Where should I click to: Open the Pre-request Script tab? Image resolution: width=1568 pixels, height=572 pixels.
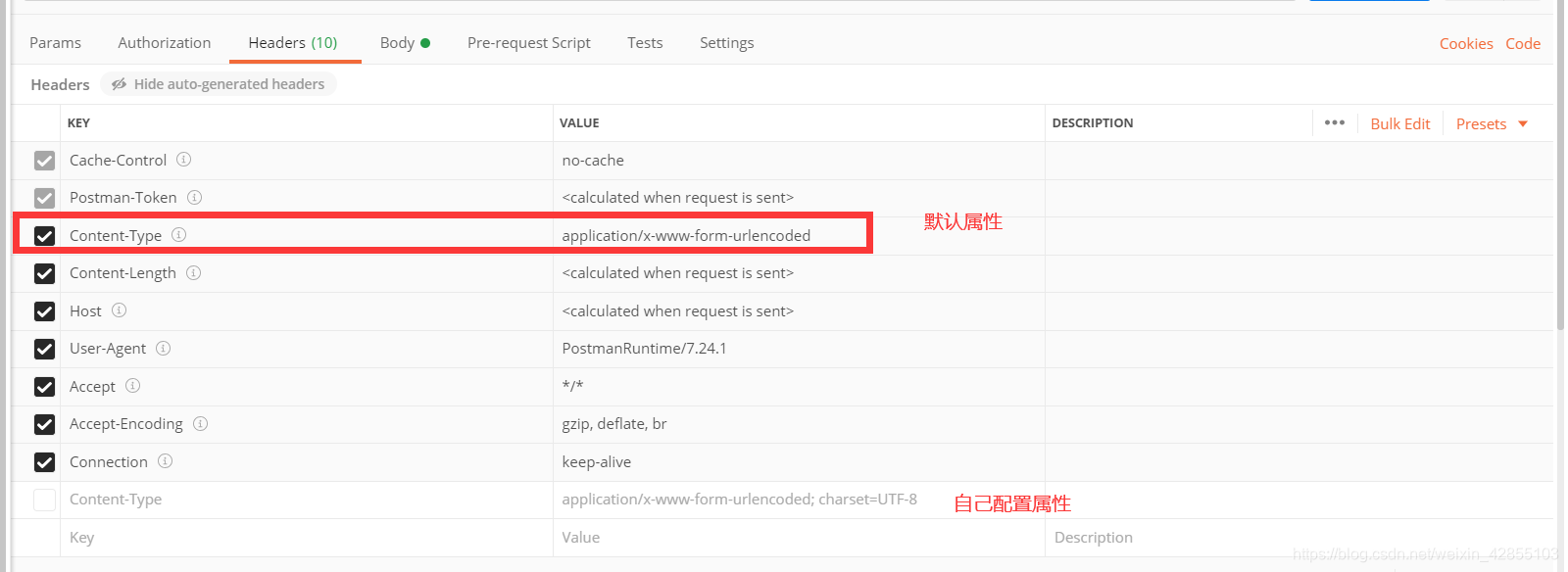click(529, 43)
